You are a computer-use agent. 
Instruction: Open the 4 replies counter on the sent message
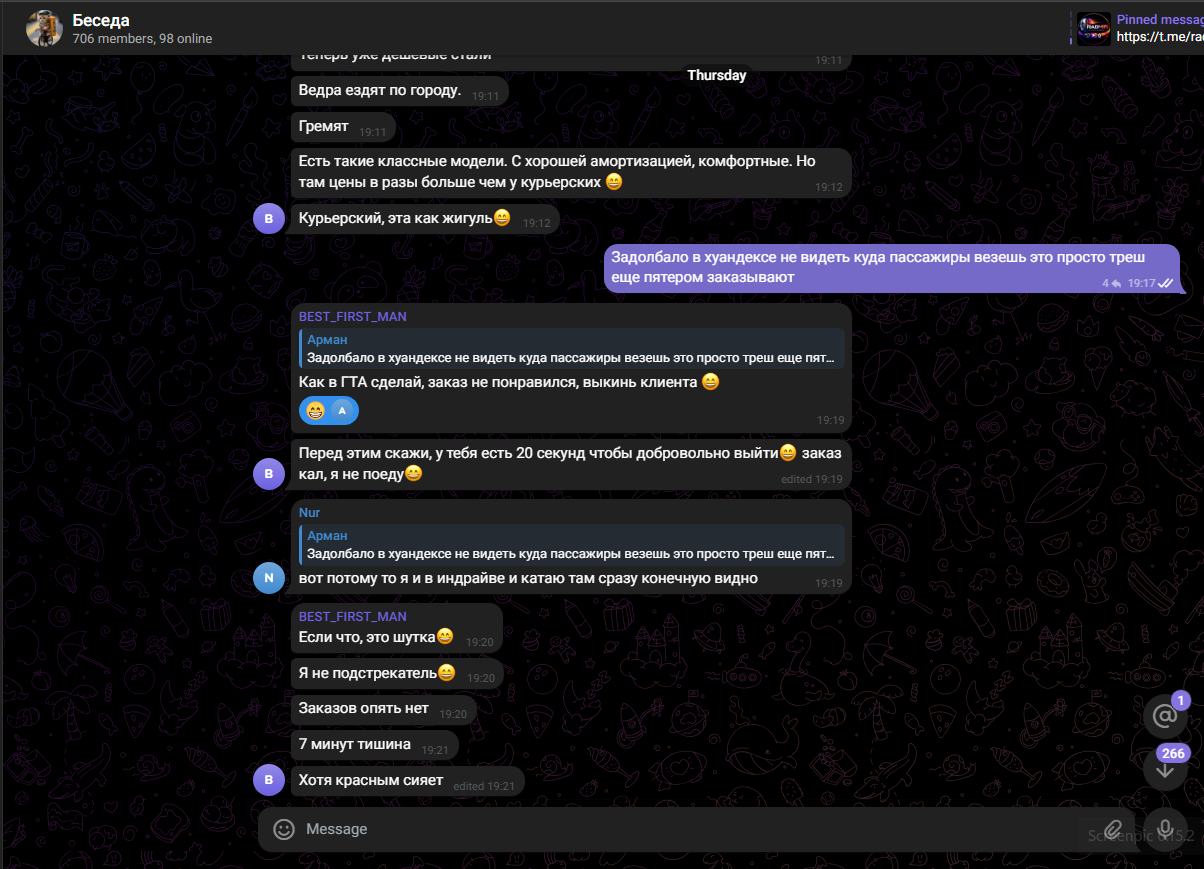[1110, 283]
